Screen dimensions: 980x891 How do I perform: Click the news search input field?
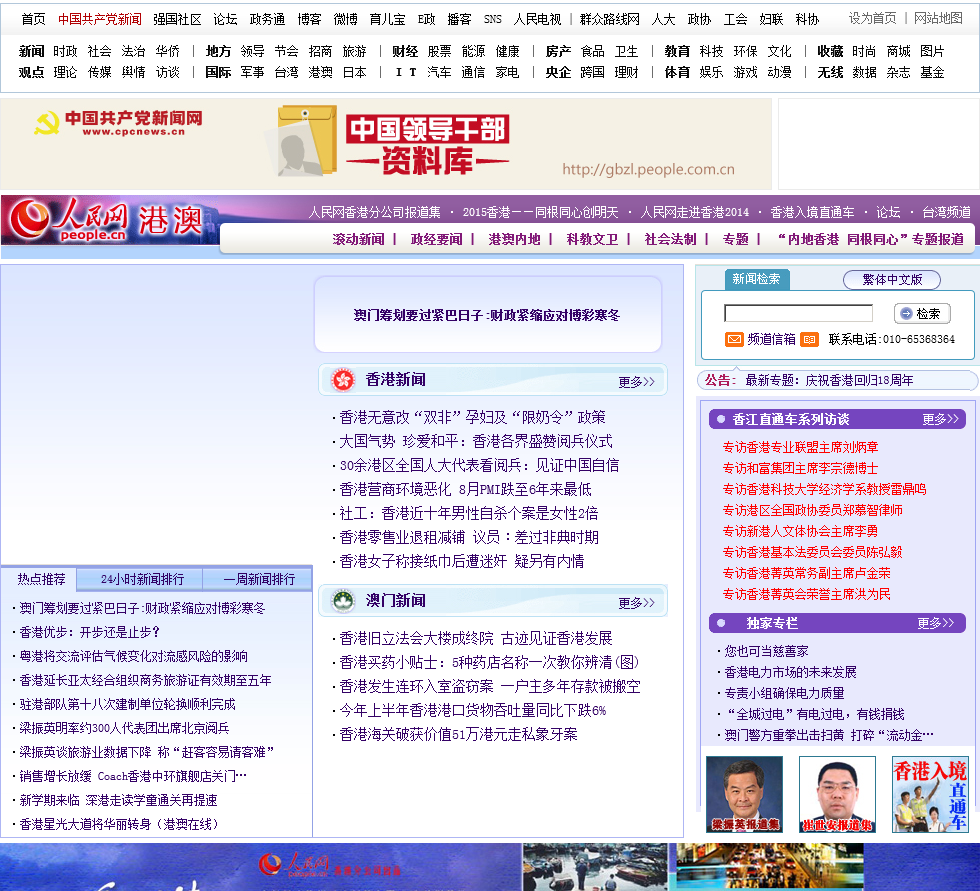click(798, 313)
